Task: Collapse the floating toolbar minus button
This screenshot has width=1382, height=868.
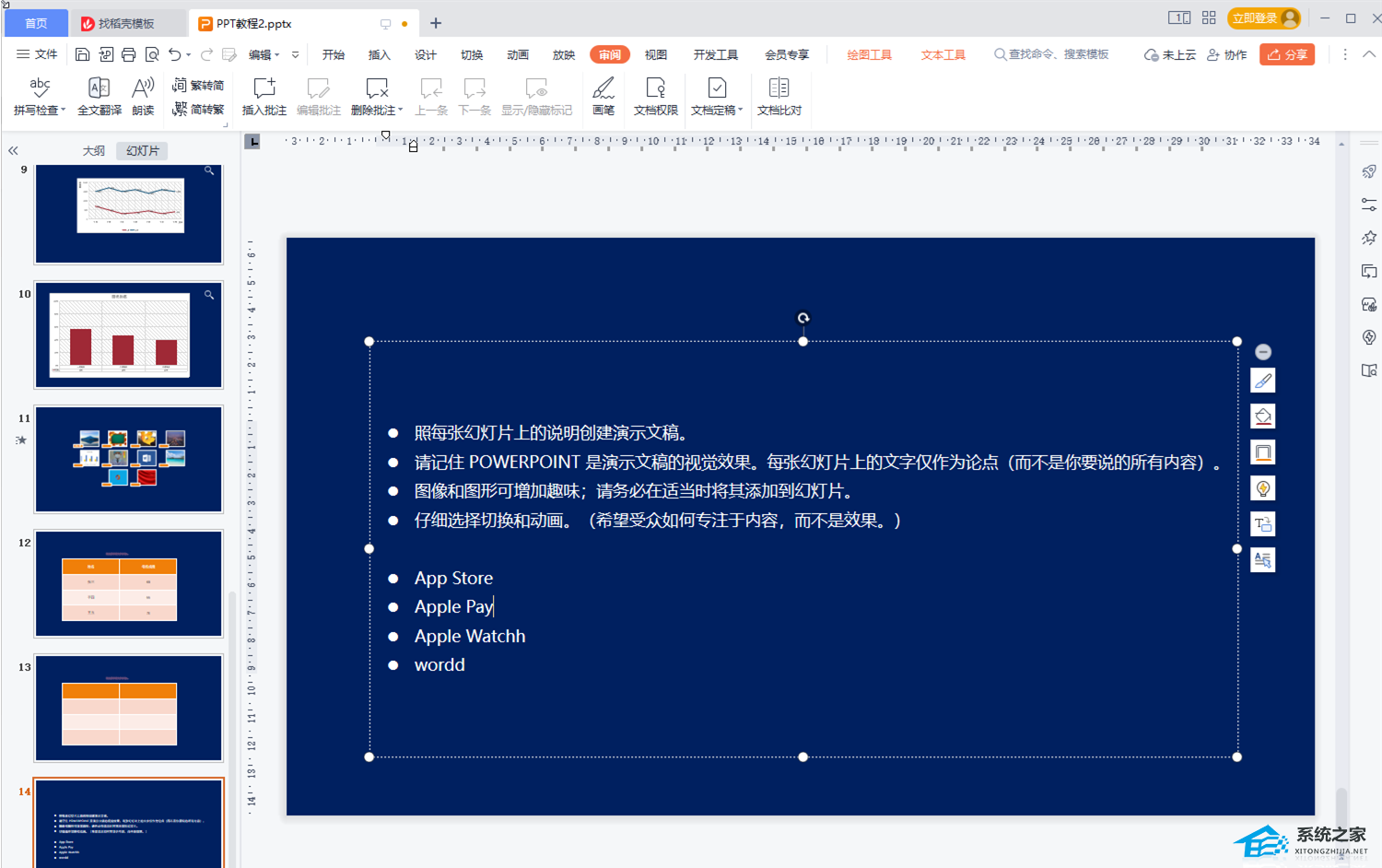Action: pyautogui.click(x=1263, y=352)
